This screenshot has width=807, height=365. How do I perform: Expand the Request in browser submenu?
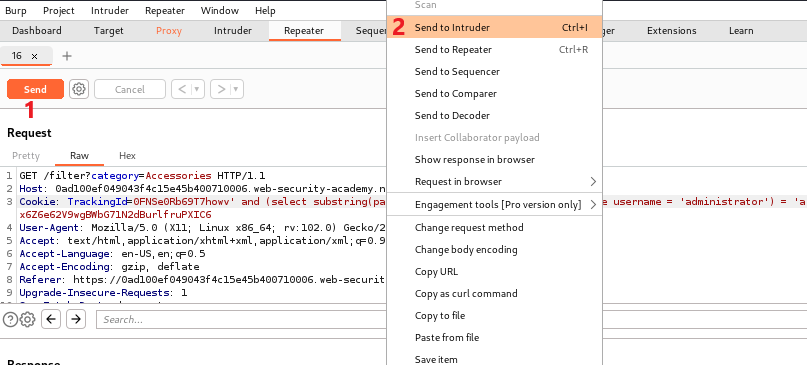tap(495, 182)
